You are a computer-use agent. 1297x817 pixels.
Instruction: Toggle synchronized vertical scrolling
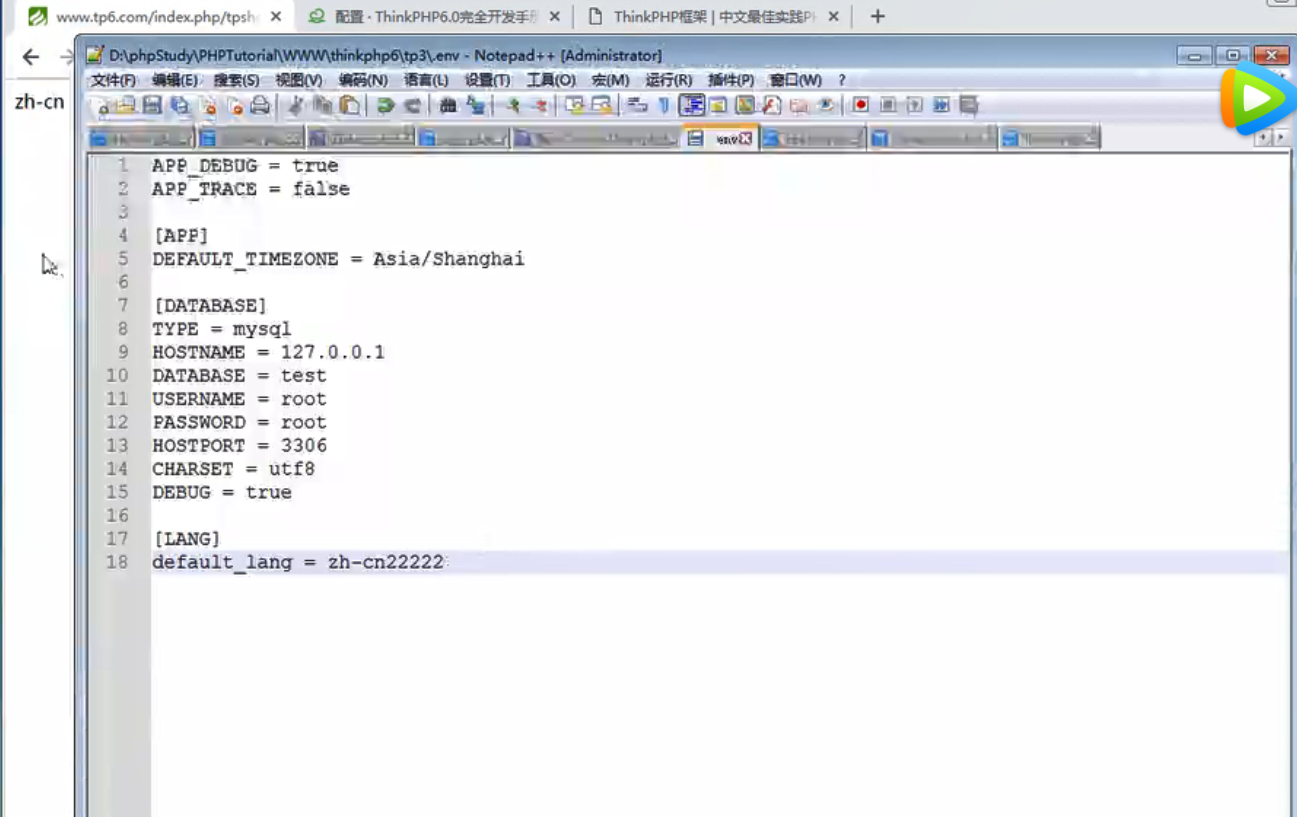(x=574, y=105)
